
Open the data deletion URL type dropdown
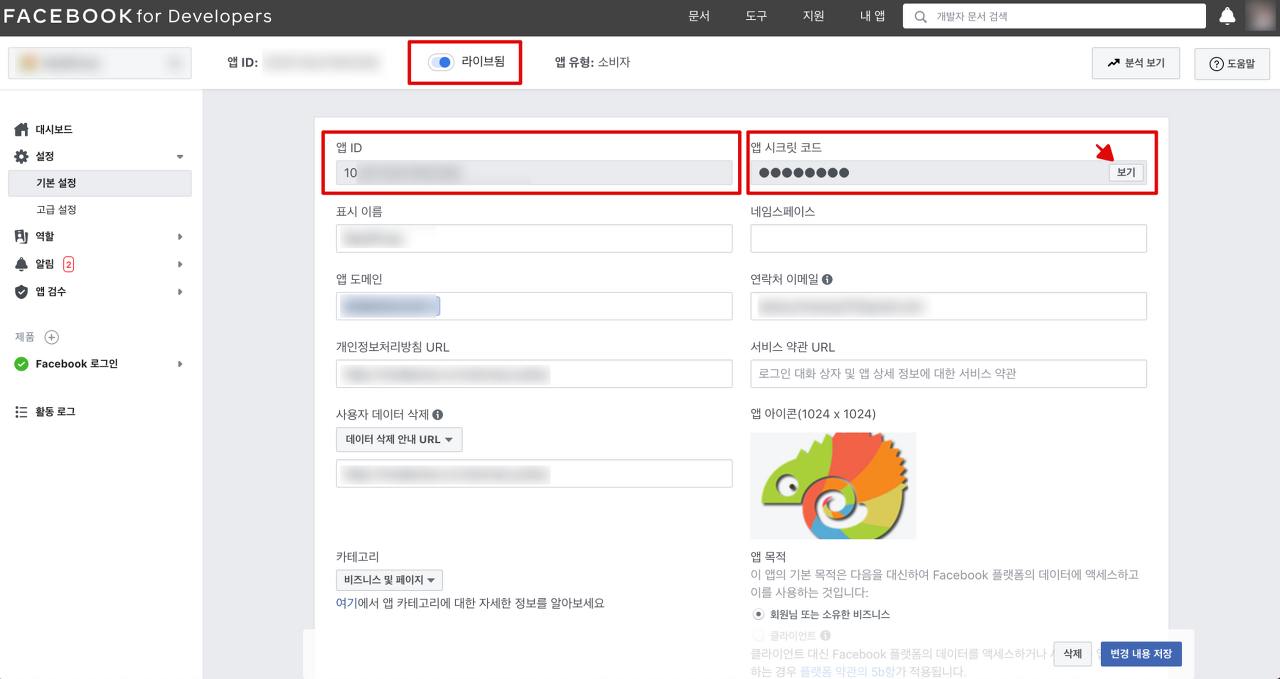[x=399, y=440]
